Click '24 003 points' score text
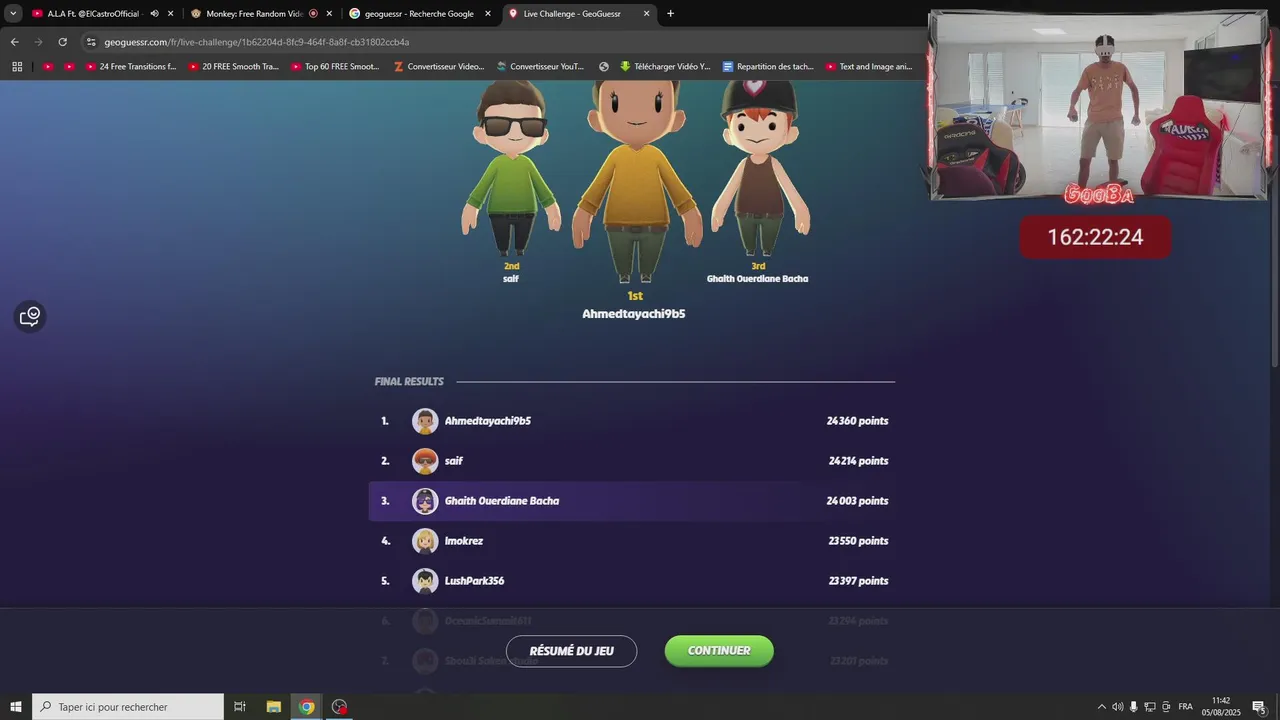Viewport: 1280px width, 720px height. coord(857,501)
